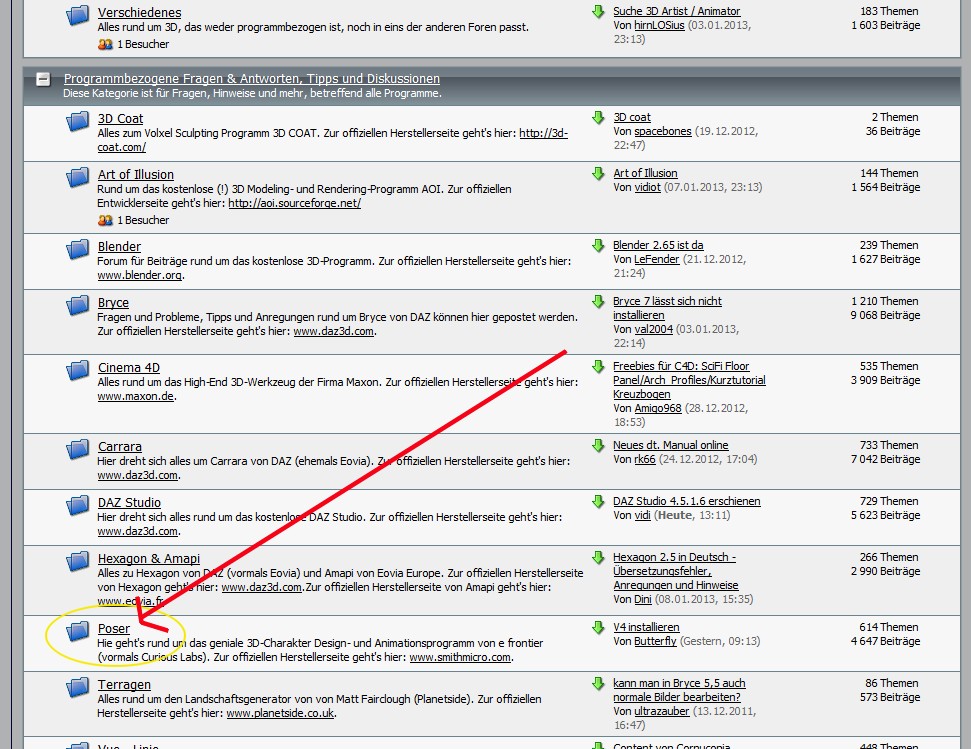Click visitors icon under Art of Illusion forum
Image resolution: width=971 pixels, height=749 pixels.
click(x=105, y=220)
